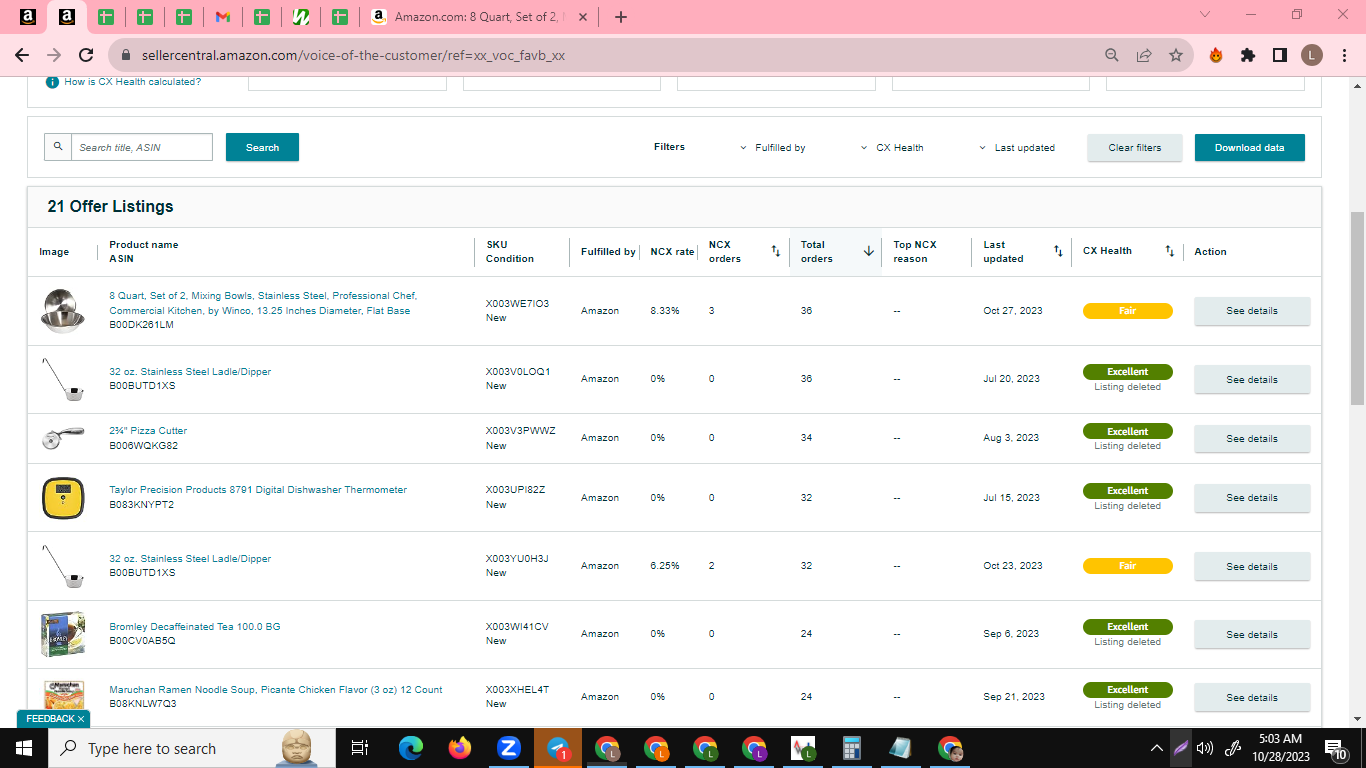Open a new browser tab with the plus icon
Viewport: 1366px width, 768px height.
(x=621, y=17)
